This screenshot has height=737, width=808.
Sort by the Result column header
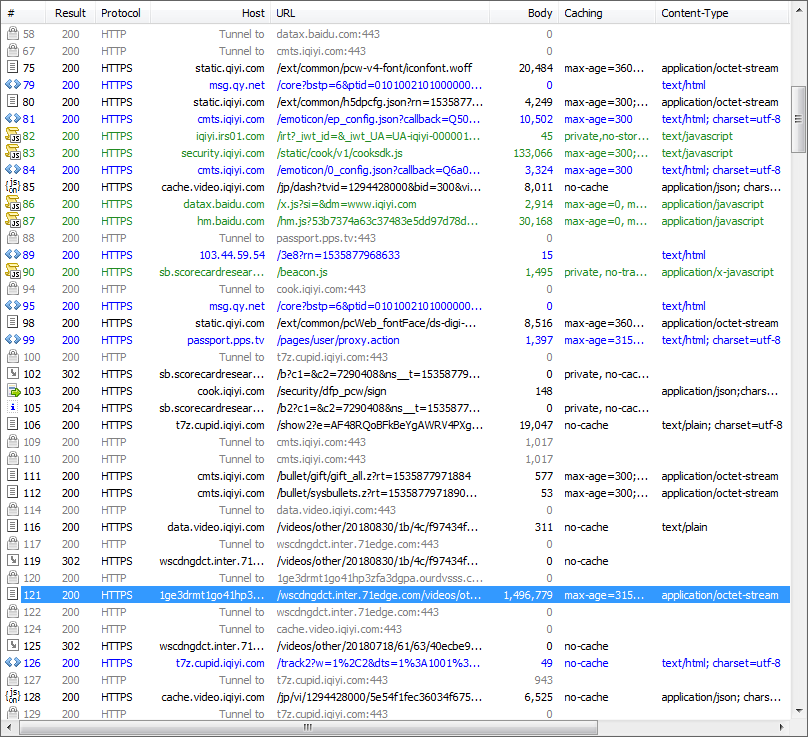pos(71,13)
